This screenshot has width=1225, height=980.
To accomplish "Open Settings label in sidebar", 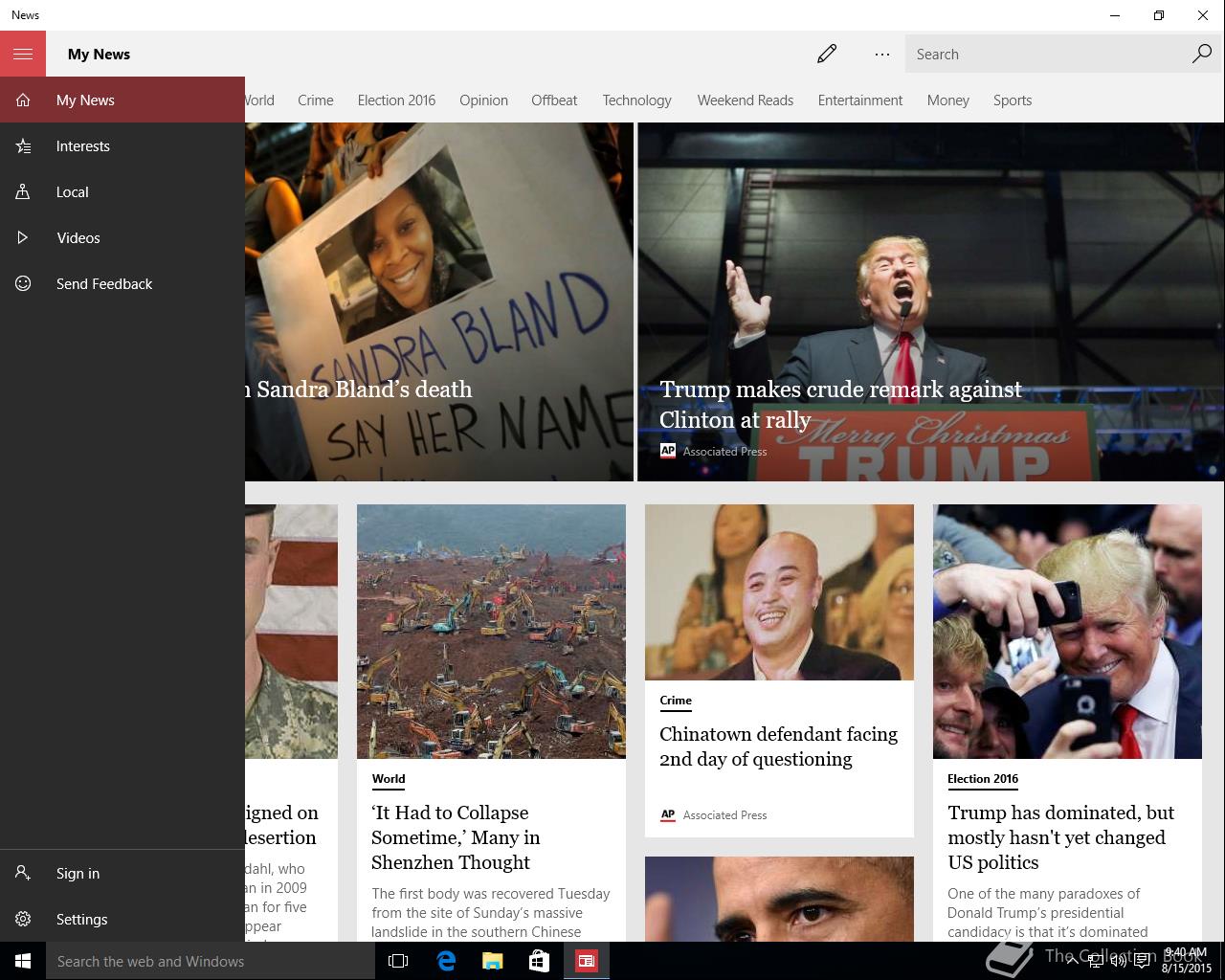I will click(x=82, y=919).
